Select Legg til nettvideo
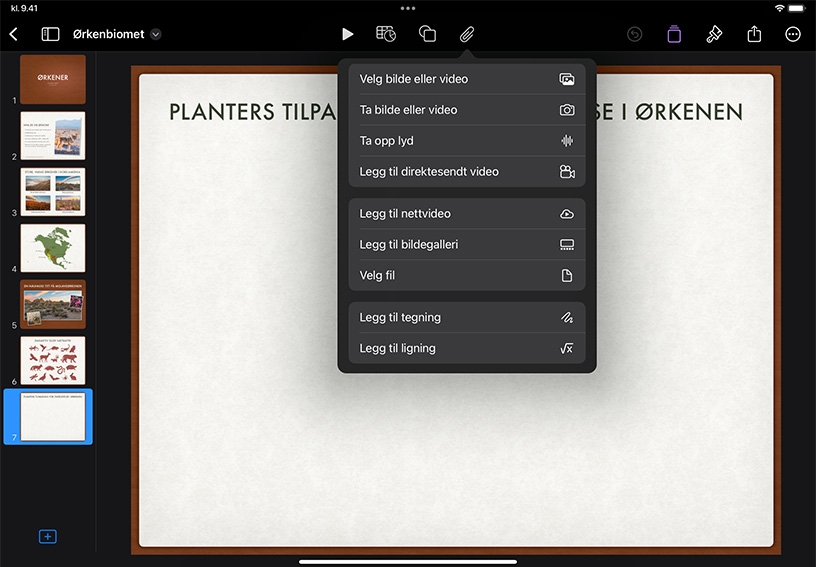 [467, 214]
